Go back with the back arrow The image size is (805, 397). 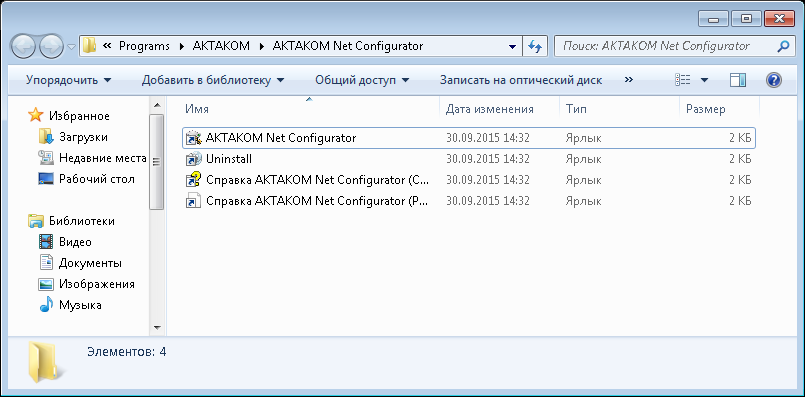coord(23,47)
